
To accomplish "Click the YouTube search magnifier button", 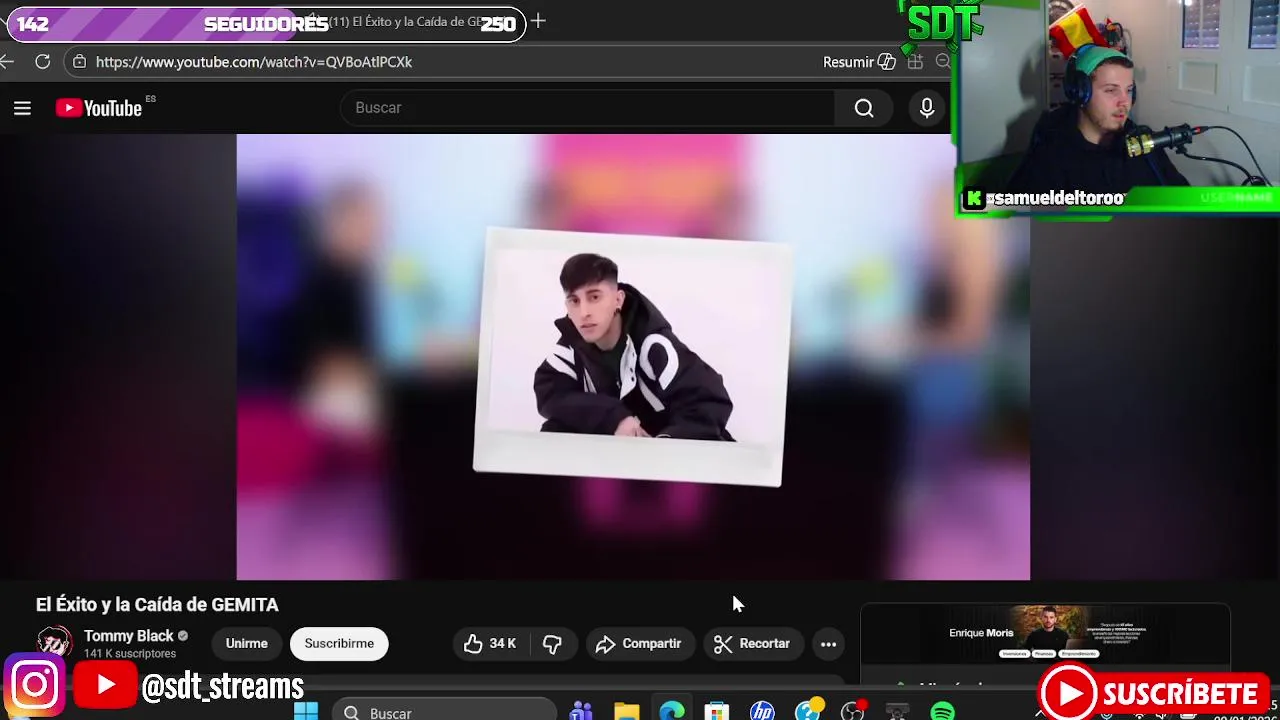I will coord(864,108).
